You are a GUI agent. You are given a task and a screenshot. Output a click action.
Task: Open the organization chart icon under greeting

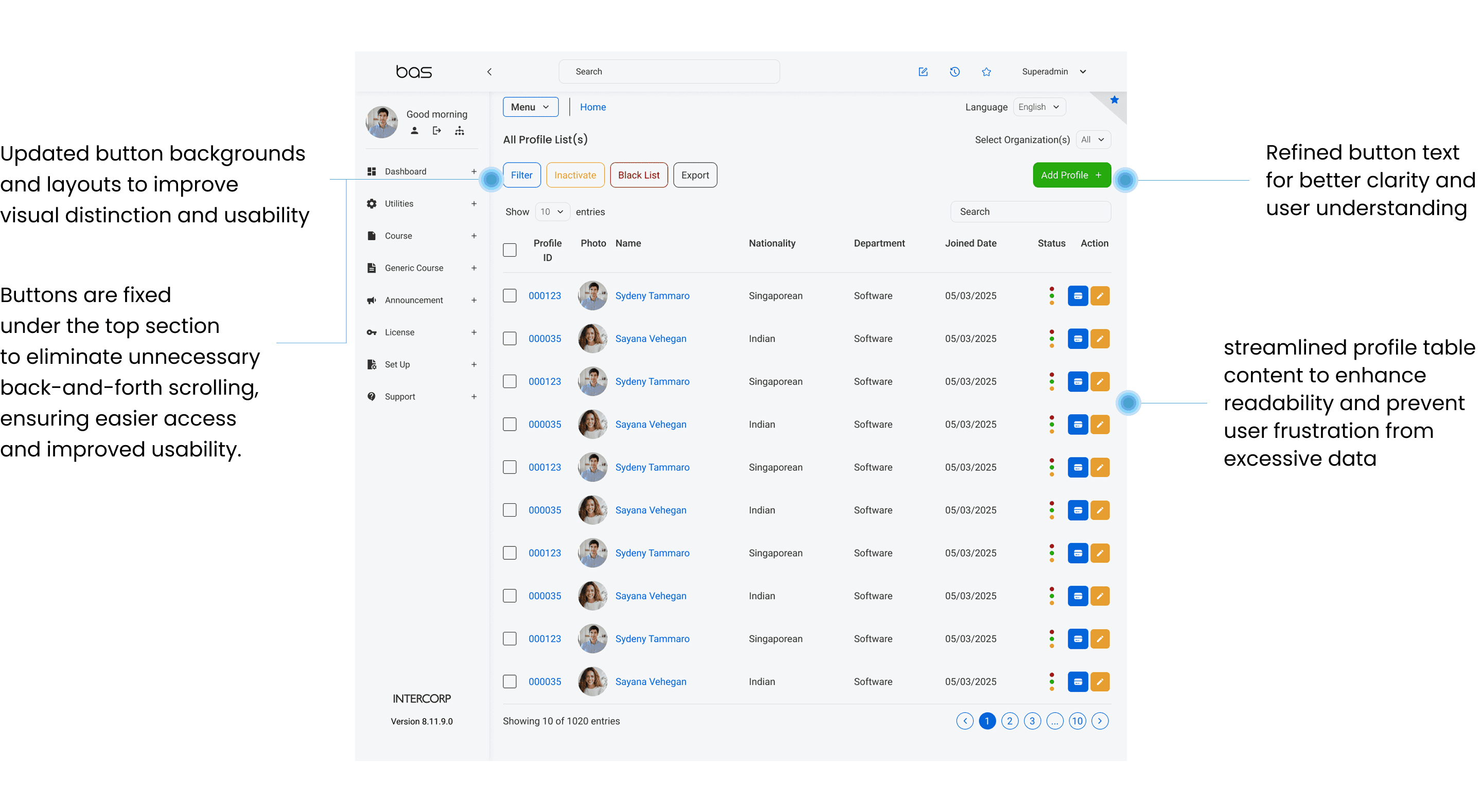(459, 131)
